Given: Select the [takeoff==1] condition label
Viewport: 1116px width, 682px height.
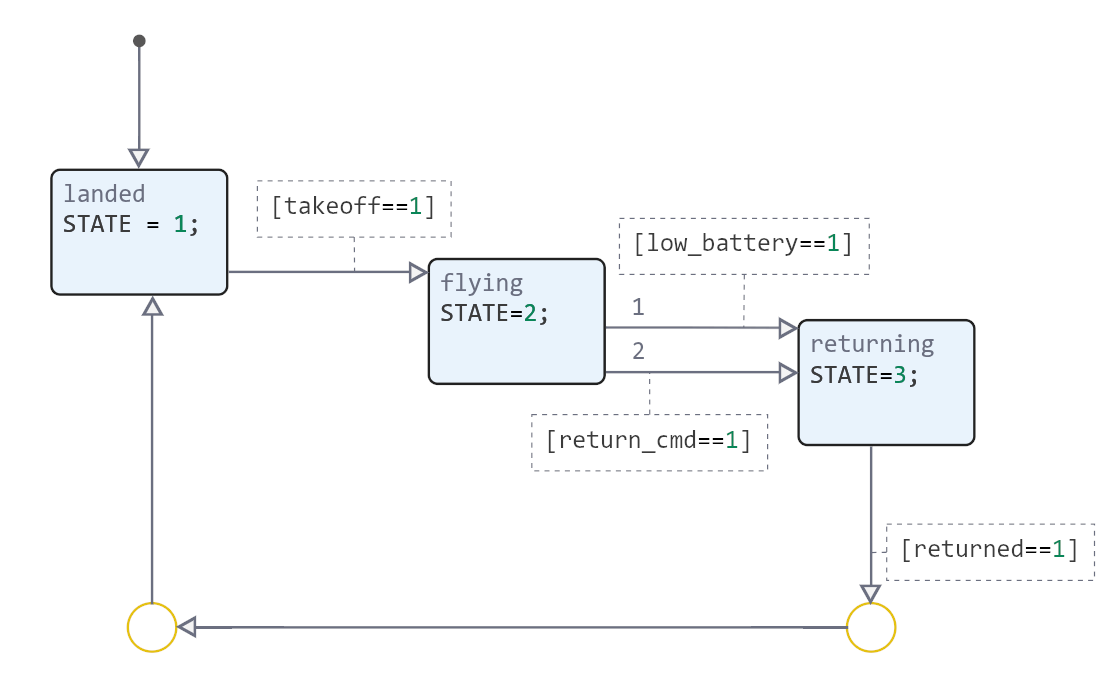Looking at the screenshot, I should pyautogui.click(x=354, y=207).
